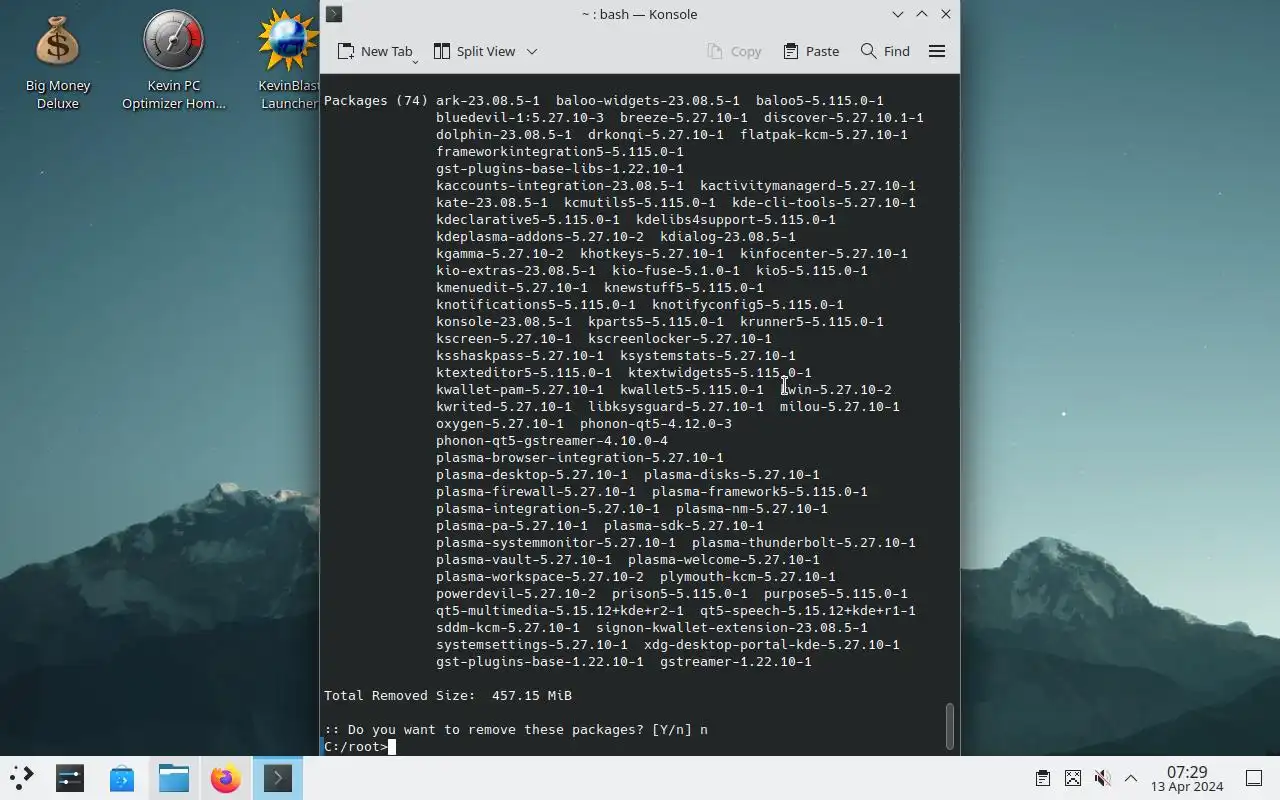The width and height of the screenshot is (1280, 800).
Task: Click 'dolphin-23.08.5-1' package name
Action: pyautogui.click(x=504, y=135)
